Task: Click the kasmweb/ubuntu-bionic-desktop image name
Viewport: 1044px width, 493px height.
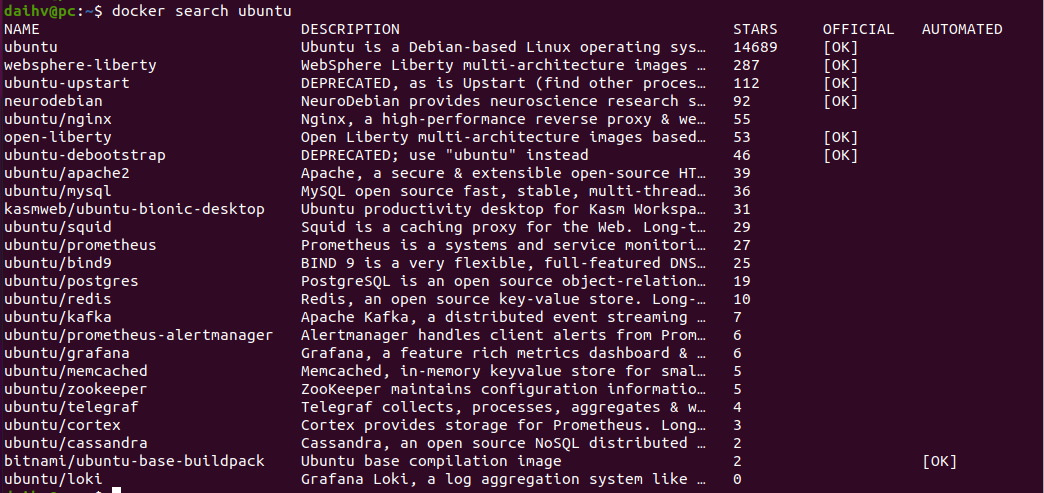Action: coord(134,209)
